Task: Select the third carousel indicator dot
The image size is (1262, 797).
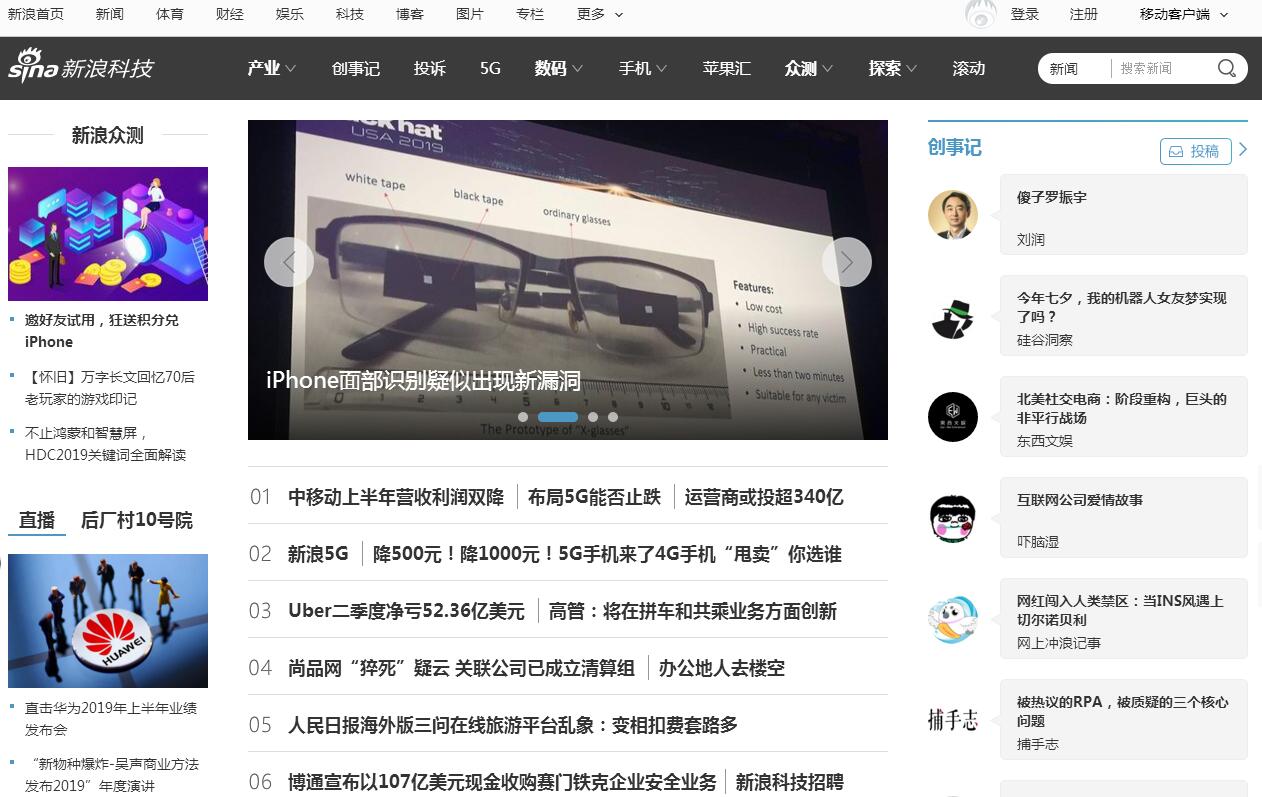Action: pos(593,417)
